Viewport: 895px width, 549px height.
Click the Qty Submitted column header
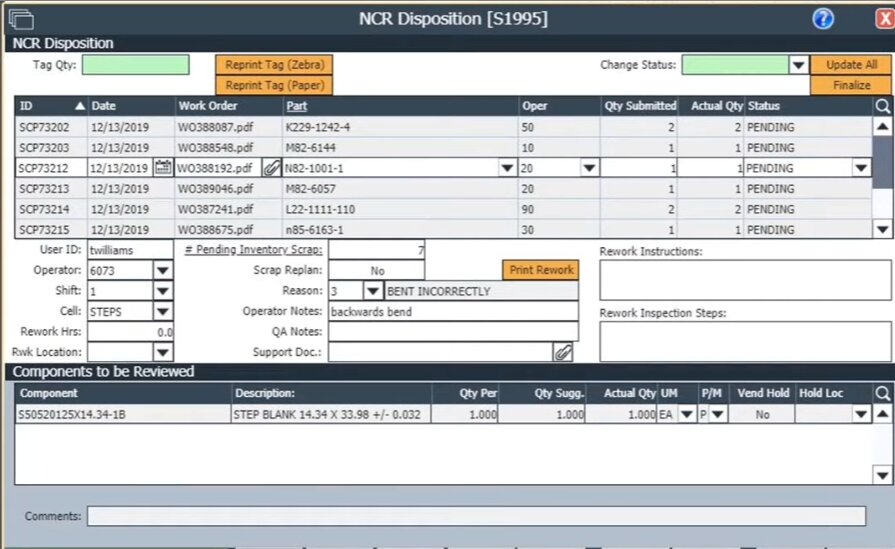click(640, 106)
